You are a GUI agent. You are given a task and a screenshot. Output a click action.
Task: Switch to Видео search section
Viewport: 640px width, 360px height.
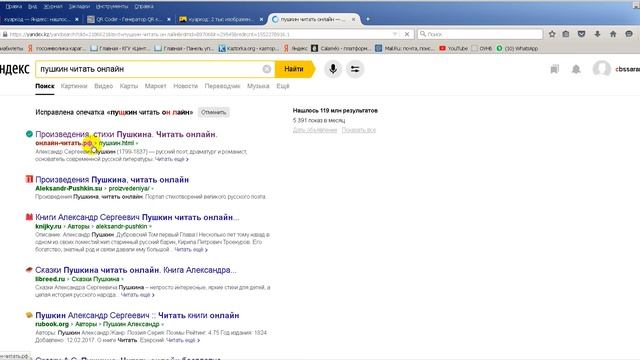click(104, 86)
